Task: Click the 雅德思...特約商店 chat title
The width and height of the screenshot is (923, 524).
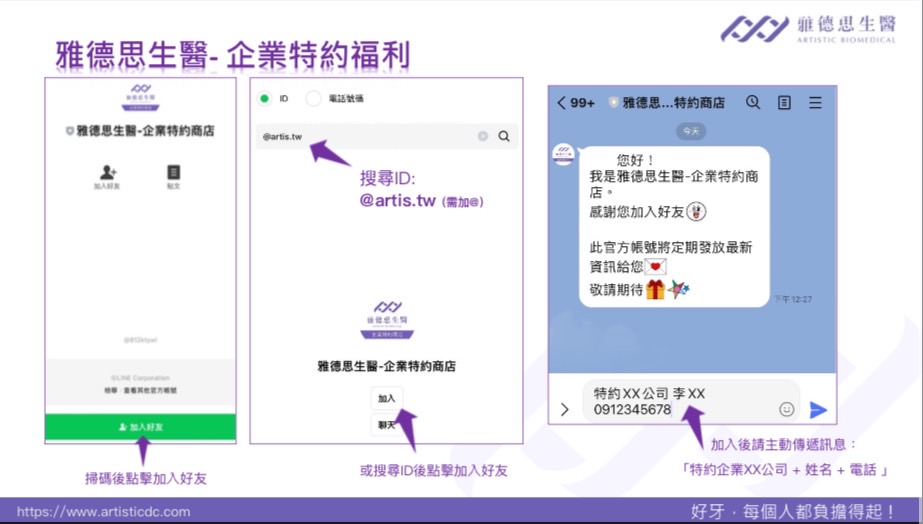Action: (x=673, y=103)
